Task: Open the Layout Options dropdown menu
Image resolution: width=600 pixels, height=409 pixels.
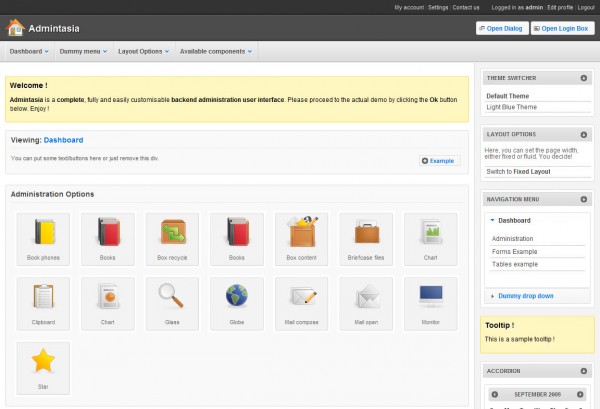Action: click(x=143, y=51)
